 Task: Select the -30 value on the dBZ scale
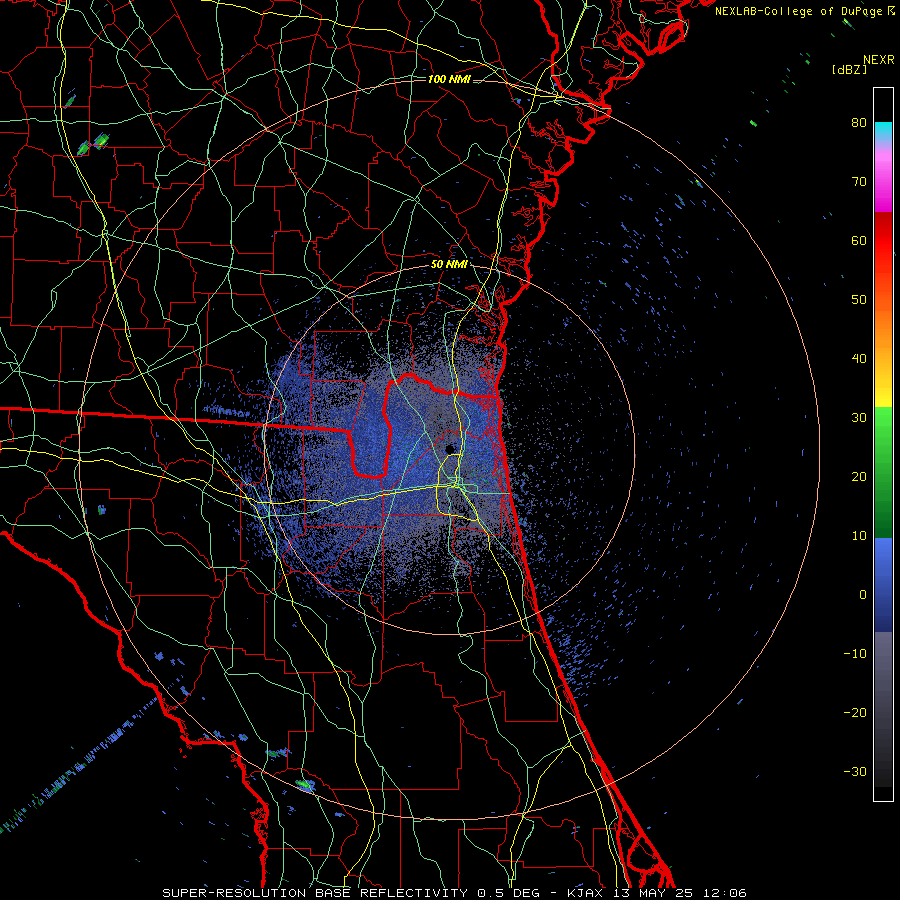pyautogui.click(x=855, y=772)
